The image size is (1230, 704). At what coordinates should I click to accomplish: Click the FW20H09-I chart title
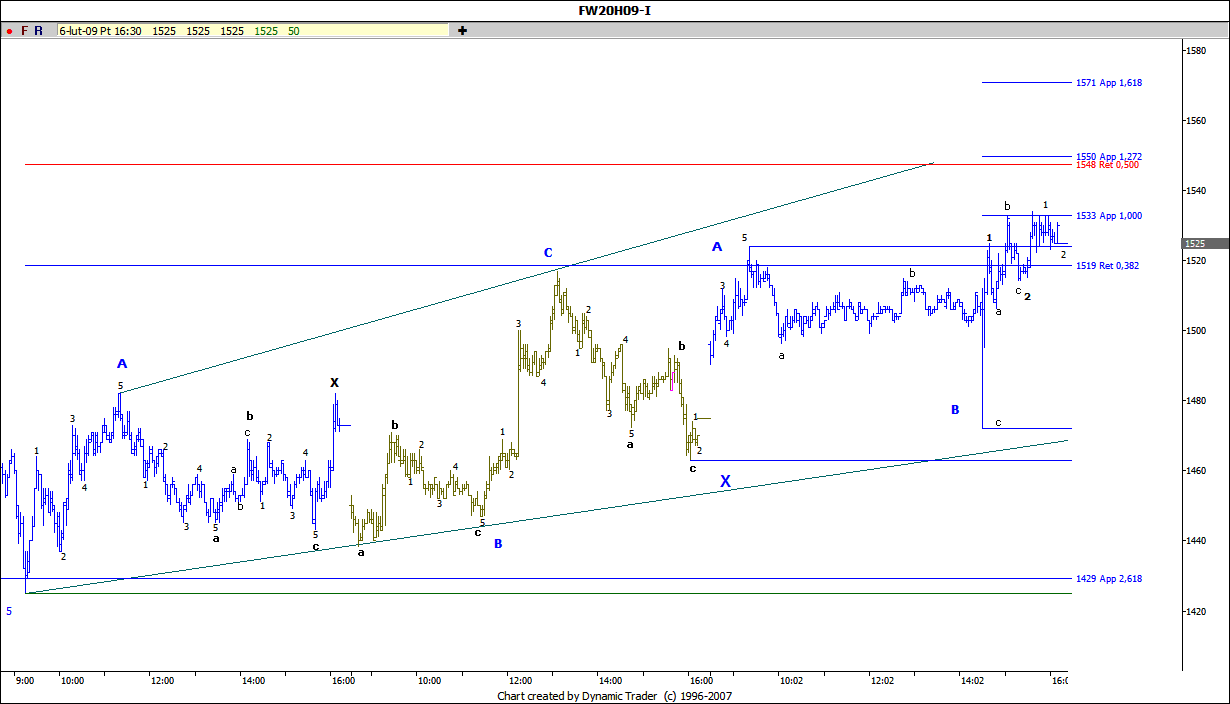click(615, 11)
